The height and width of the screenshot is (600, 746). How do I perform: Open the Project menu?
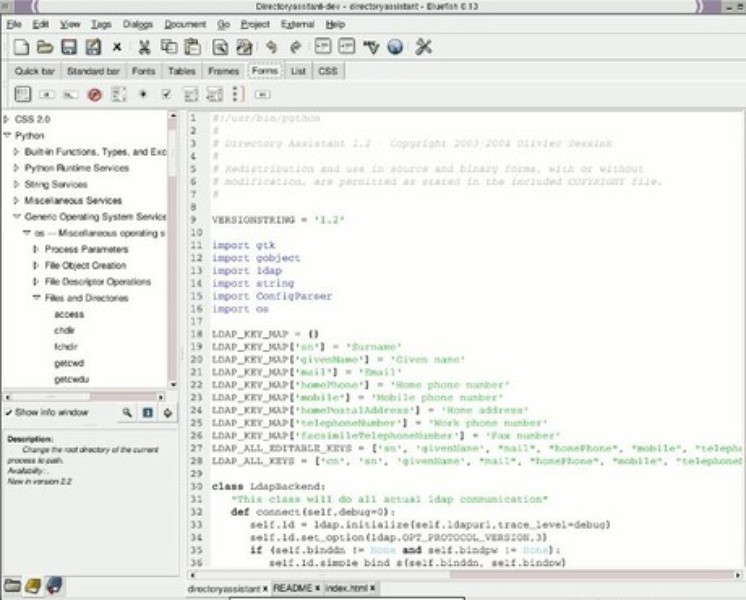[255, 24]
